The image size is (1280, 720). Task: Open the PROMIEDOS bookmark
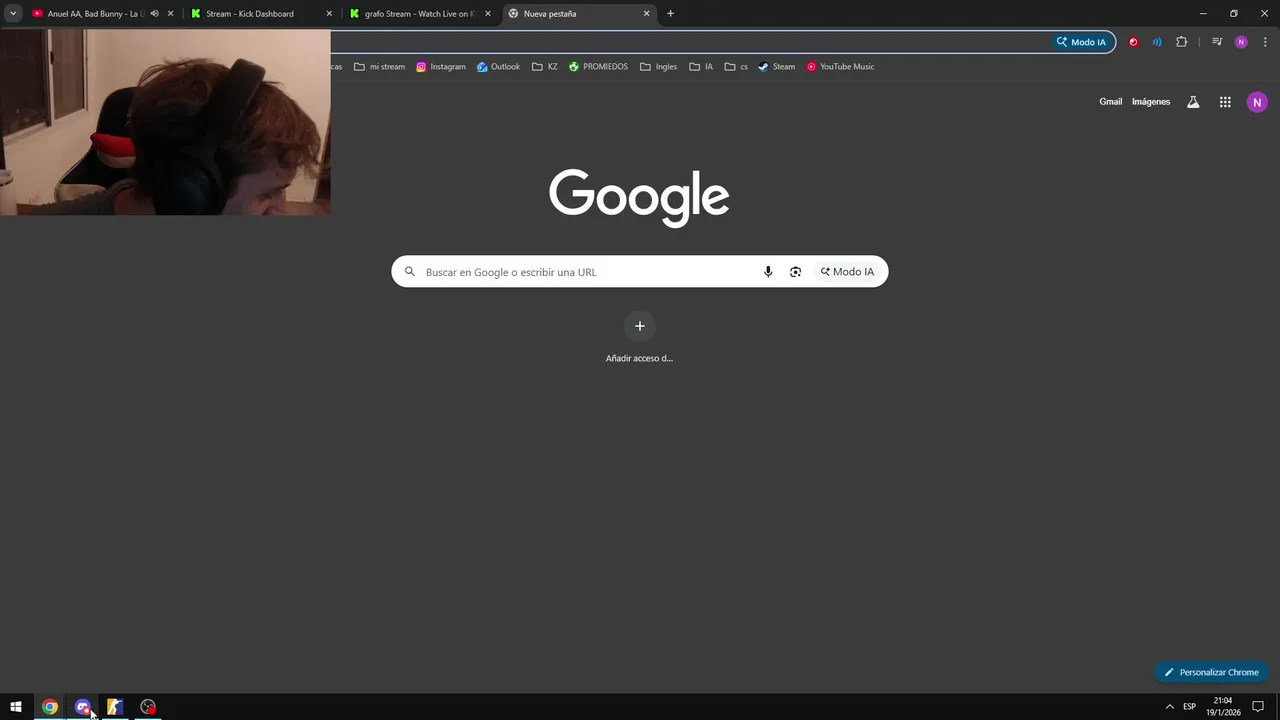point(598,67)
